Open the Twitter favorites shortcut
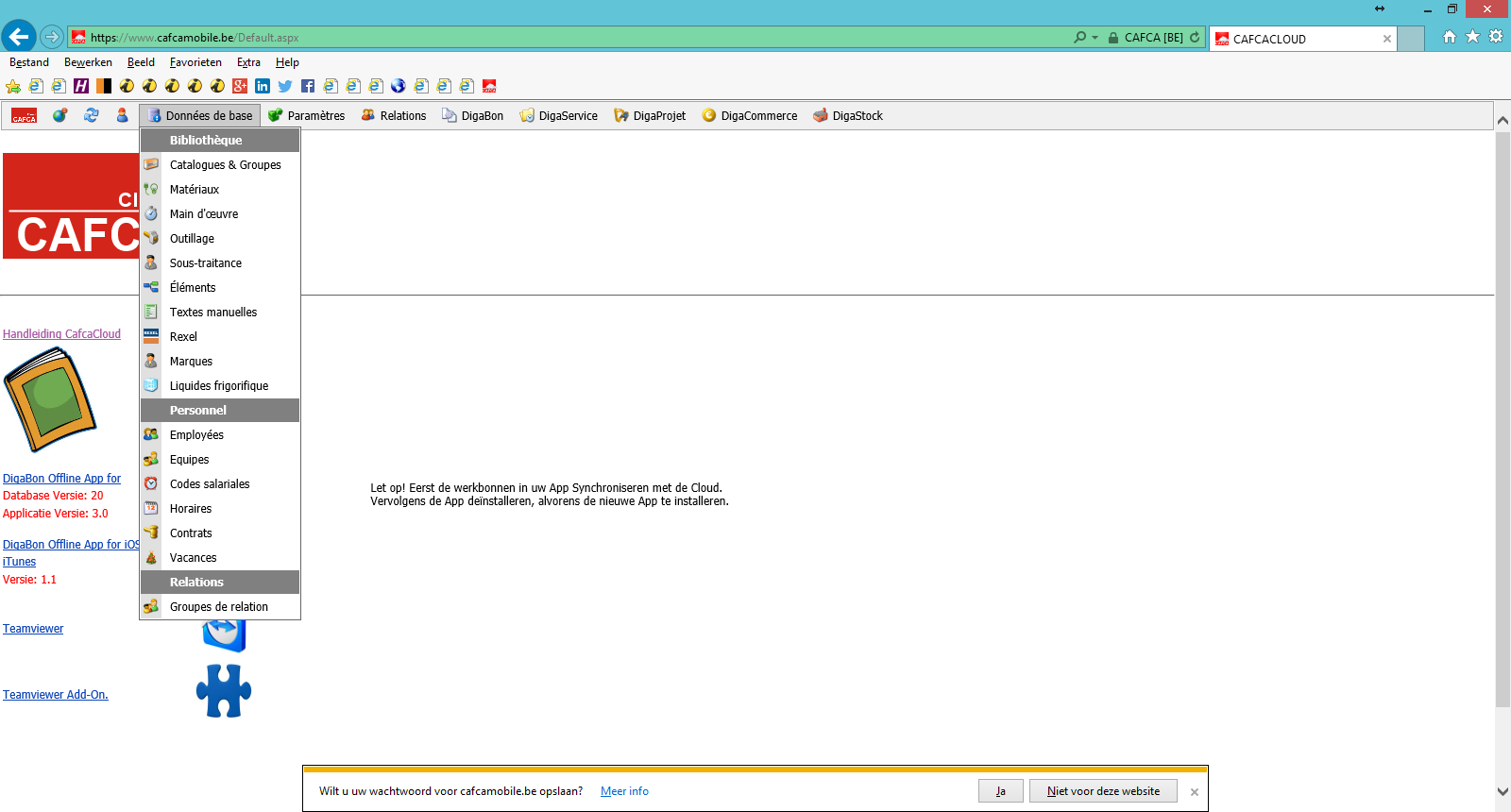 click(285, 86)
